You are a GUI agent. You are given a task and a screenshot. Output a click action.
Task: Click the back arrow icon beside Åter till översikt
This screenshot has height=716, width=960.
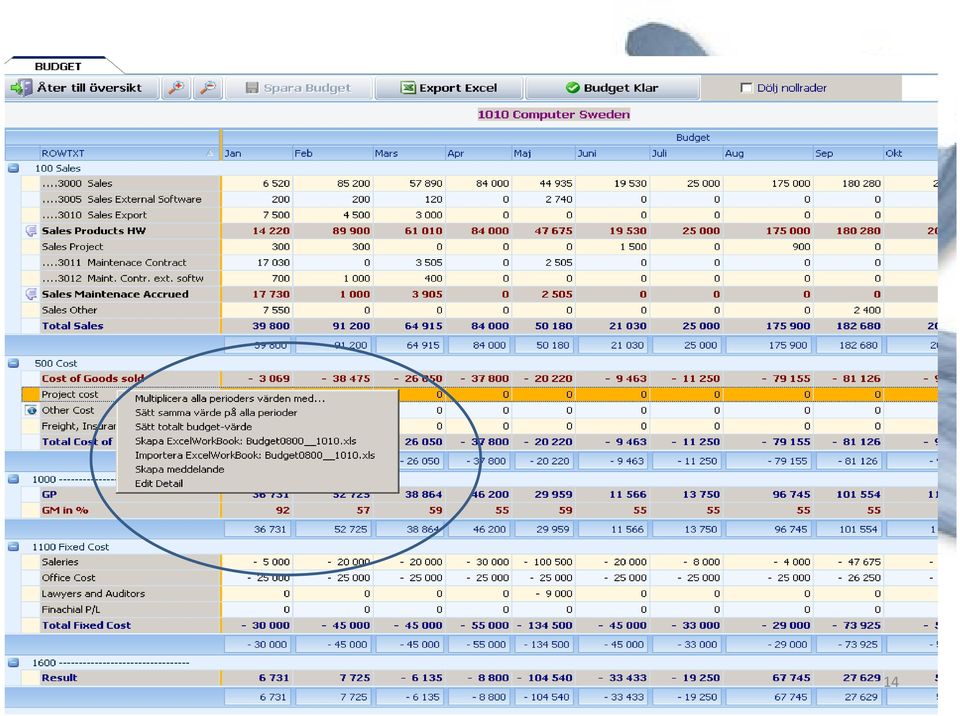[x=21, y=88]
